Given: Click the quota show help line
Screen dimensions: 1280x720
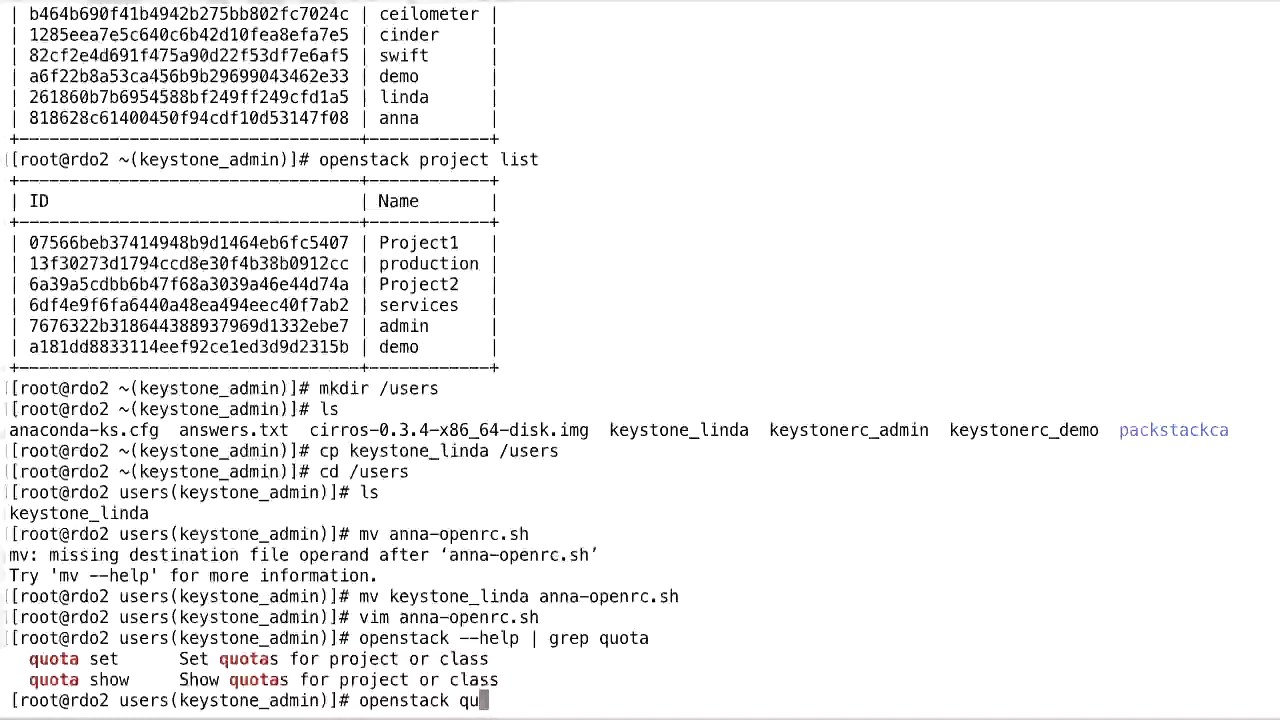Looking at the screenshot, I should coord(263,680).
